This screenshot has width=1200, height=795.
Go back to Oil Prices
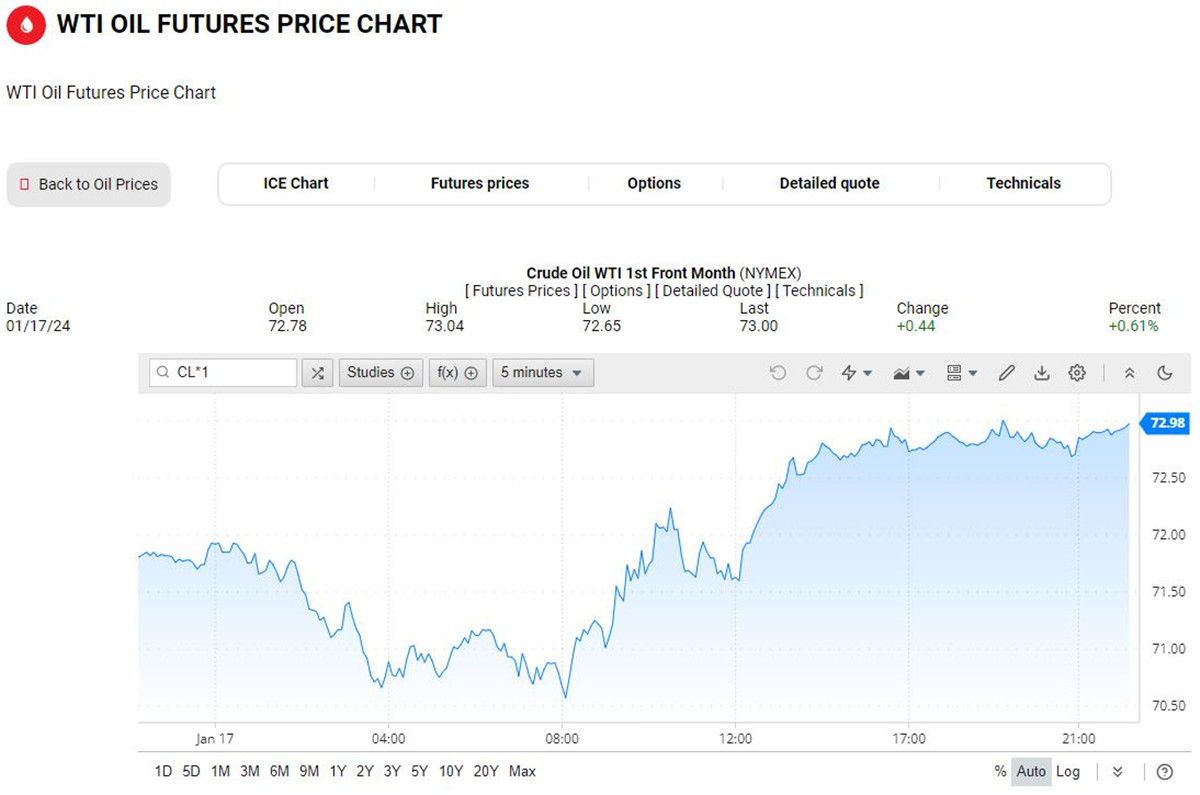(89, 185)
